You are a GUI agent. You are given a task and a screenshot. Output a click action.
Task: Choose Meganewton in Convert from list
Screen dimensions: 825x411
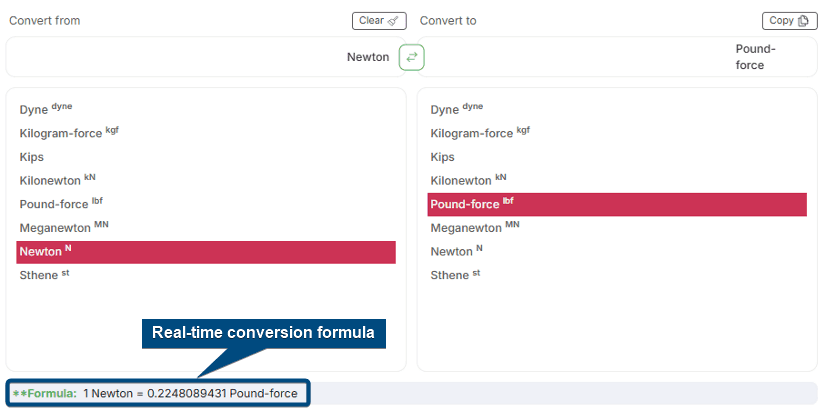click(x=64, y=228)
